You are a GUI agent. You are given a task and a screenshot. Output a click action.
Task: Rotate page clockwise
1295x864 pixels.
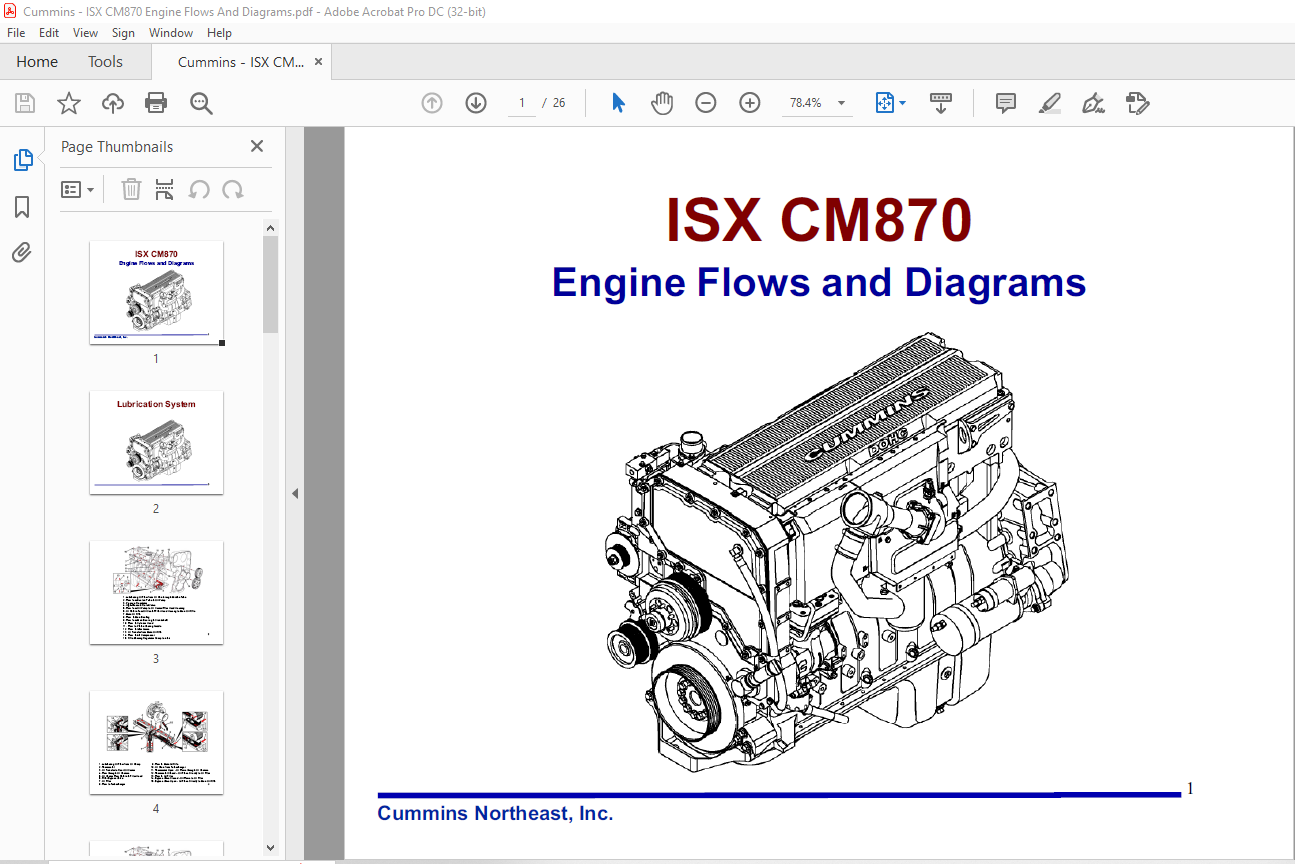(233, 189)
